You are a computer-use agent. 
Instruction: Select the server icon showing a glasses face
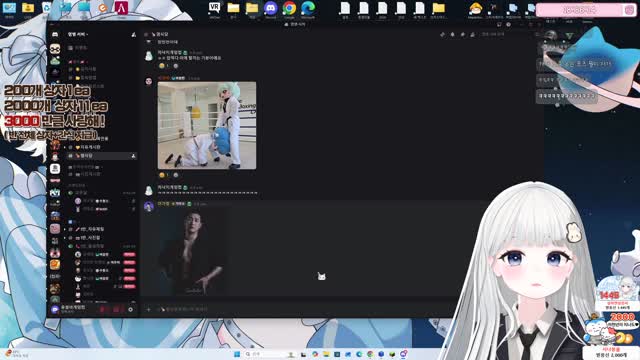55,49
